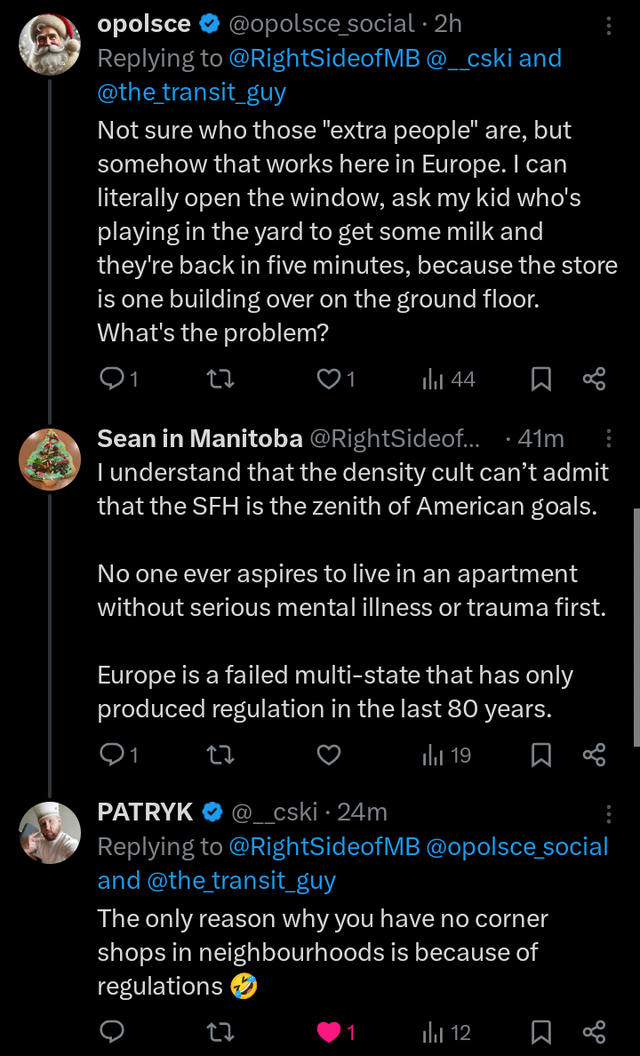The height and width of the screenshot is (1056, 640).
Task: Open @opolsce_social mention in PATRYK's reply
Action: coord(517,847)
